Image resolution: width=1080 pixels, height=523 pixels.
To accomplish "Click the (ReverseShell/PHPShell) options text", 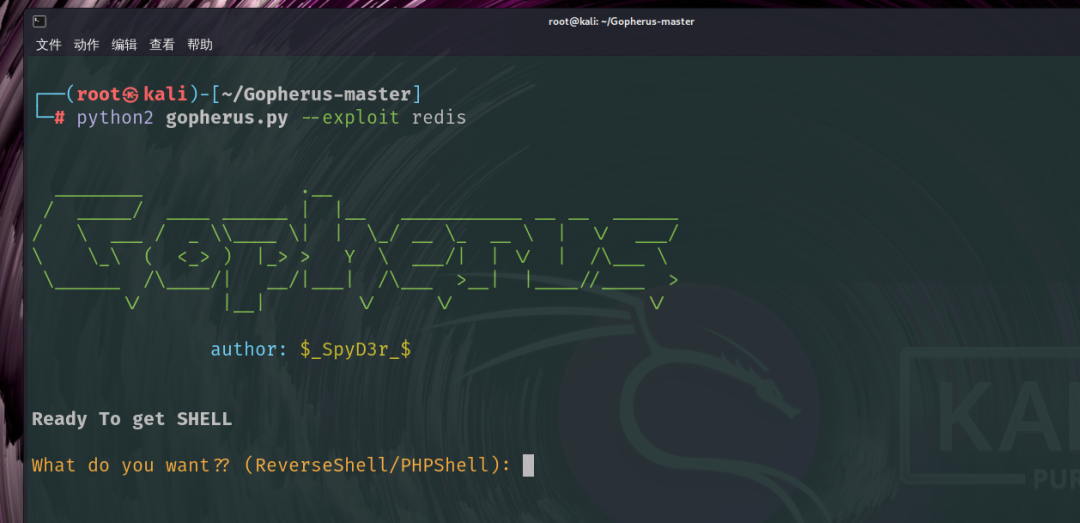I will click(x=372, y=465).
